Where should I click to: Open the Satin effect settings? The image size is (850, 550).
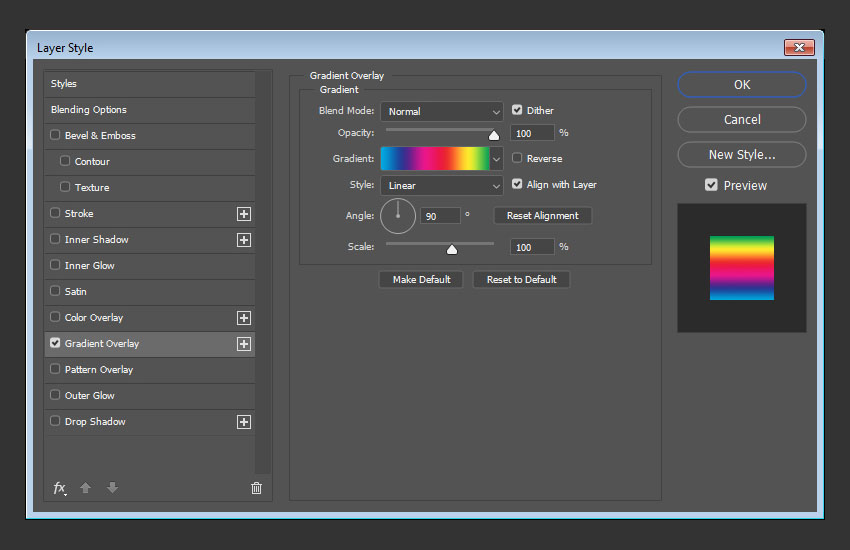click(x=150, y=292)
